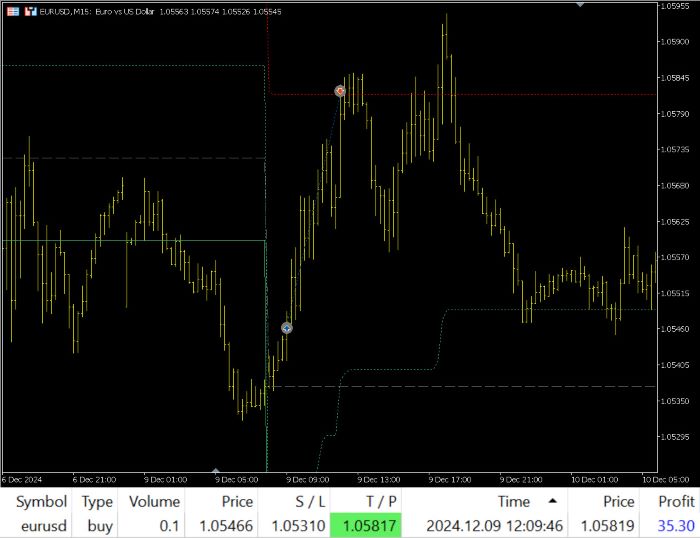Screen dimensions: 700x538
Task: Click the 1.05350 price scale label
Action: point(675,401)
